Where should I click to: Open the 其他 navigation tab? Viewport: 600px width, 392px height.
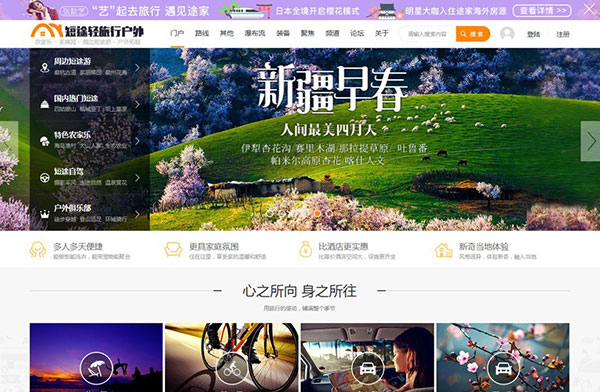click(x=227, y=33)
